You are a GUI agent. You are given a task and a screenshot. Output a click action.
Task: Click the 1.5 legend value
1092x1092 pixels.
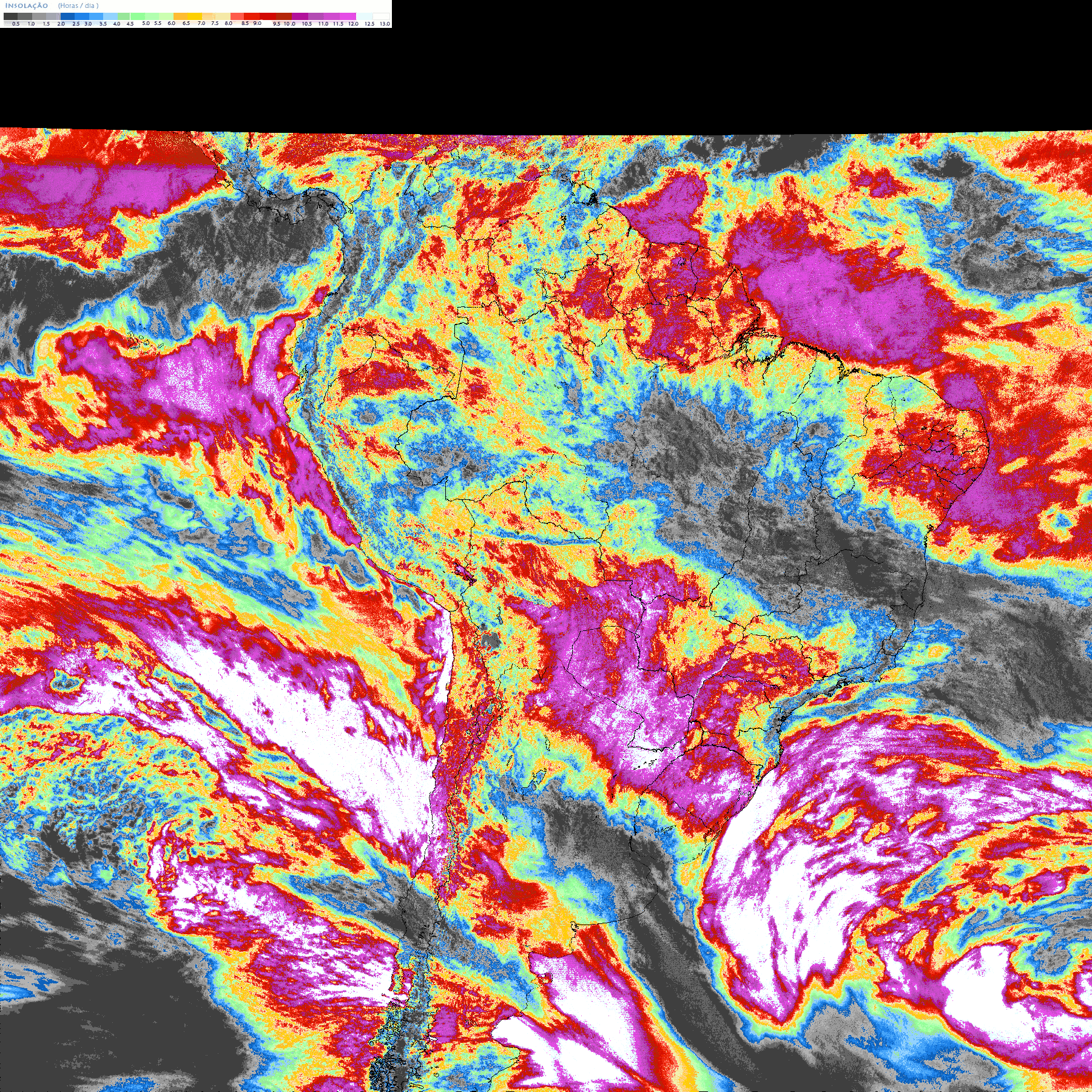46,24
